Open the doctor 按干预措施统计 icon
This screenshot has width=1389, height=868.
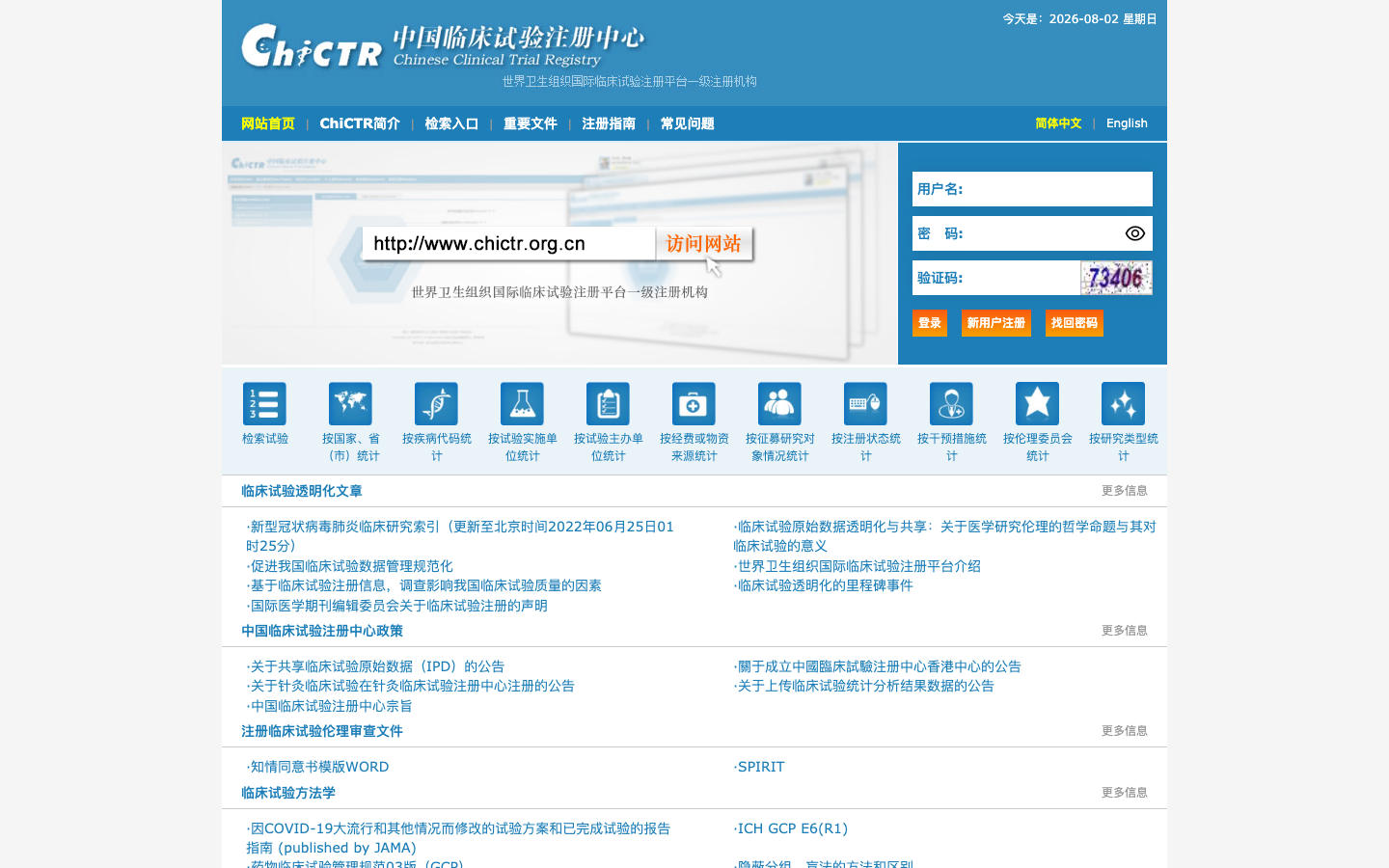click(x=951, y=404)
